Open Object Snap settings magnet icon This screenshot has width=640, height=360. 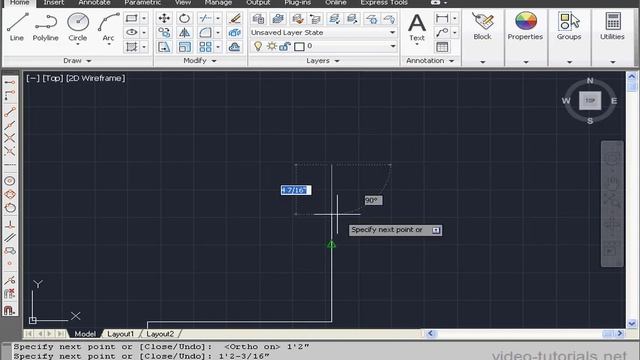coord(9,310)
